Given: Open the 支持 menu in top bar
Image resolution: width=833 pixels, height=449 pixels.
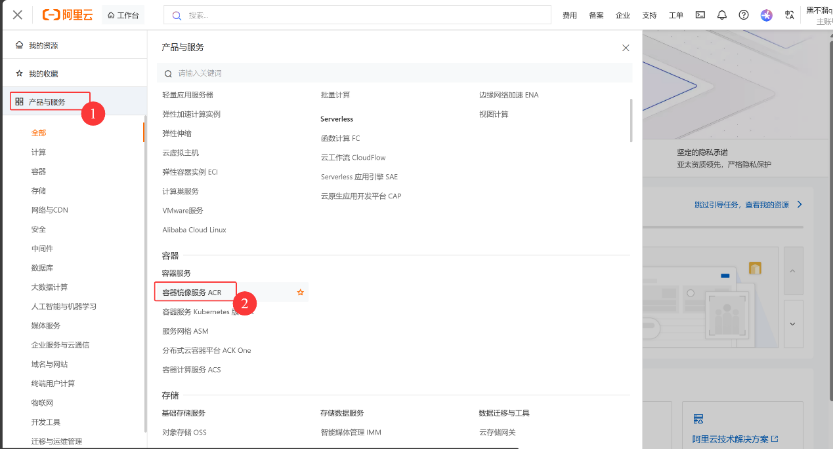Looking at the screenshot, I should click(x=649, y=15).
